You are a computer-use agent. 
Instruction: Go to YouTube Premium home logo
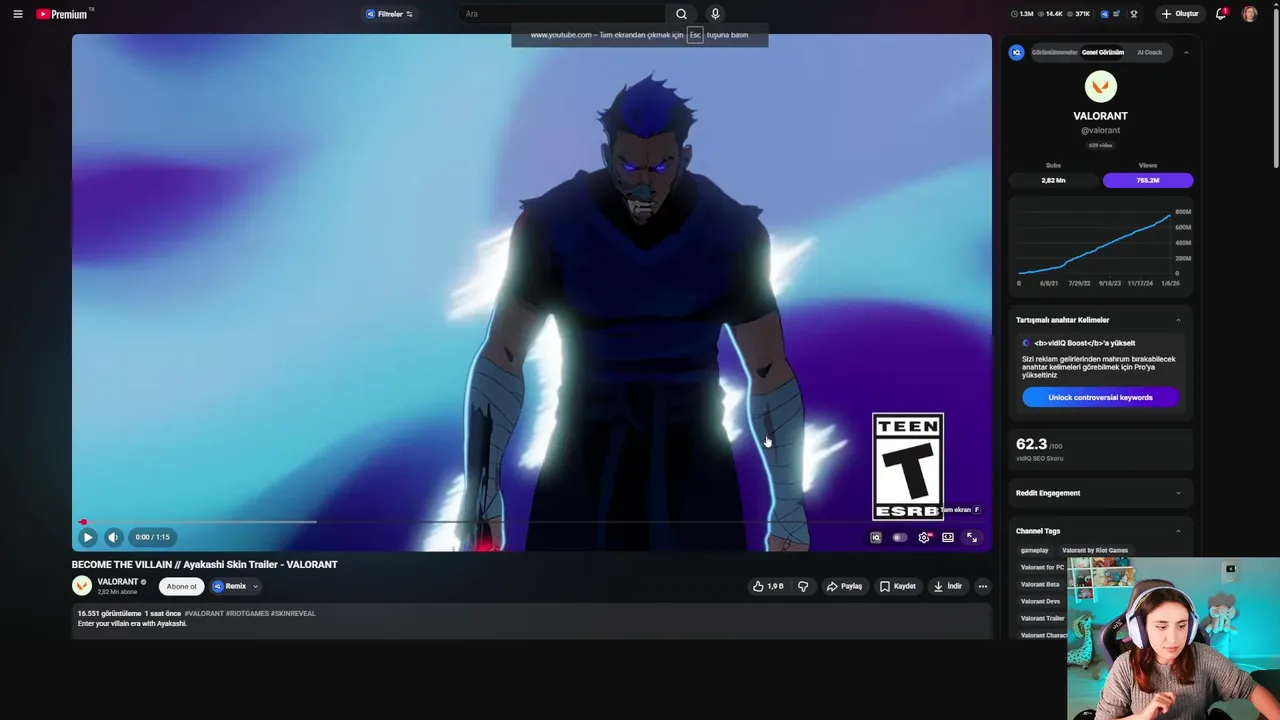point(64,14)
